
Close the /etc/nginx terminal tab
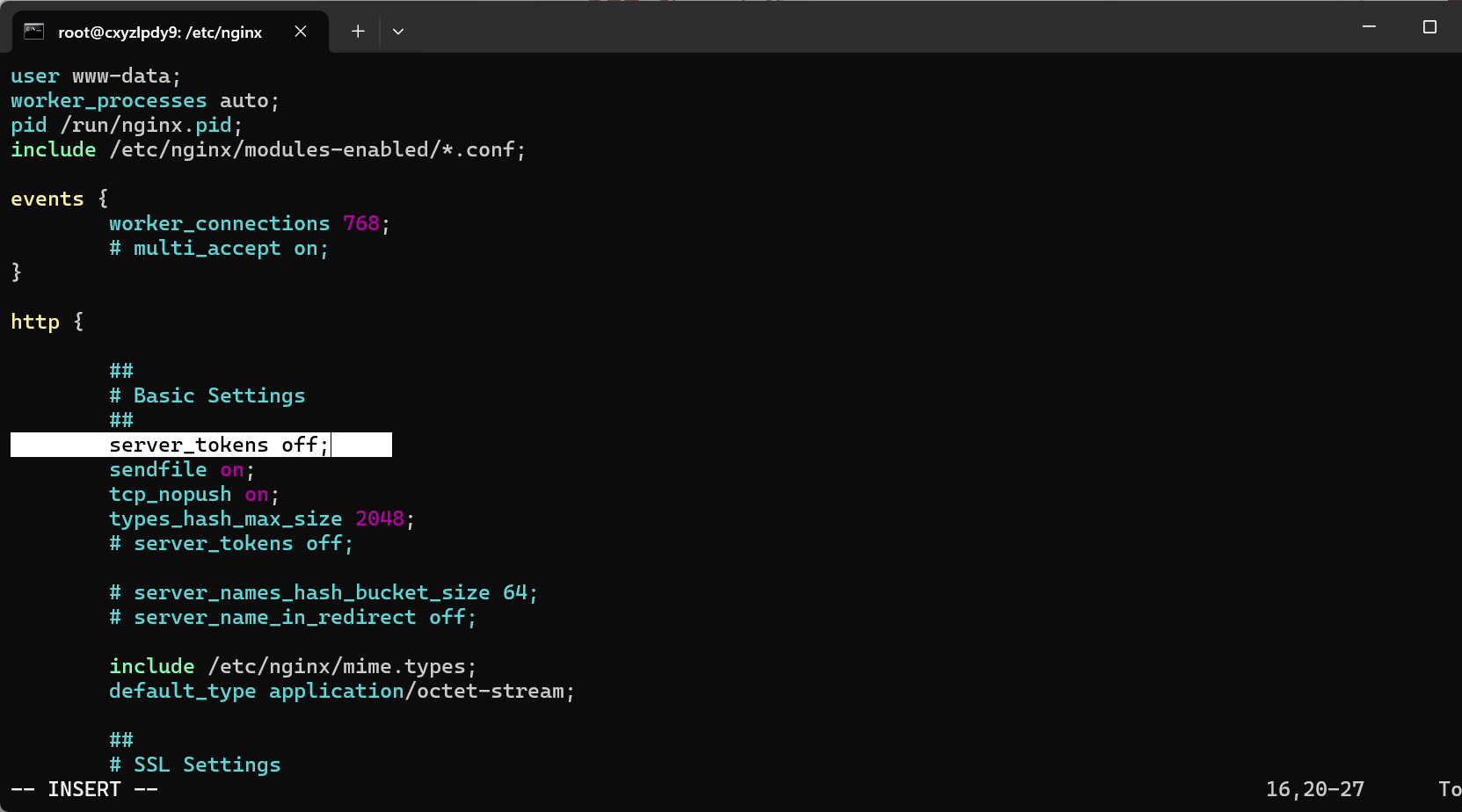pyautogui.click(x=301, y=32)
